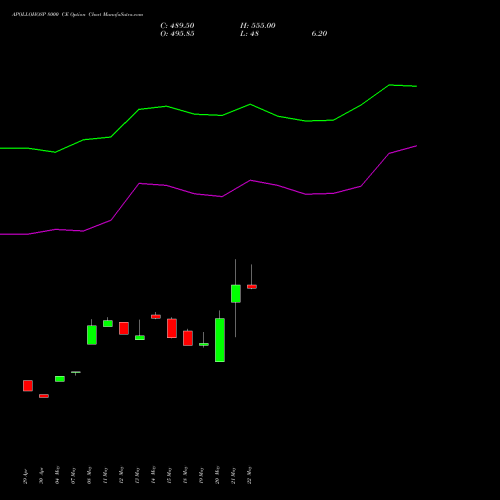Click the green candle for 11 May
This screenshot has height=500, width=500.
tap(108, 323)
